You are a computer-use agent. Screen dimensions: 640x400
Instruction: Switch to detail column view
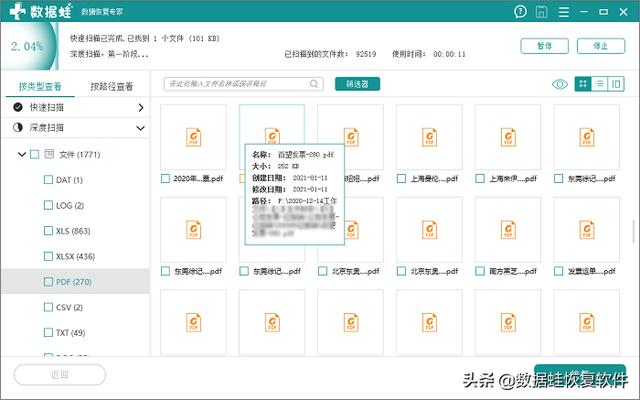[x=616, y=84]
